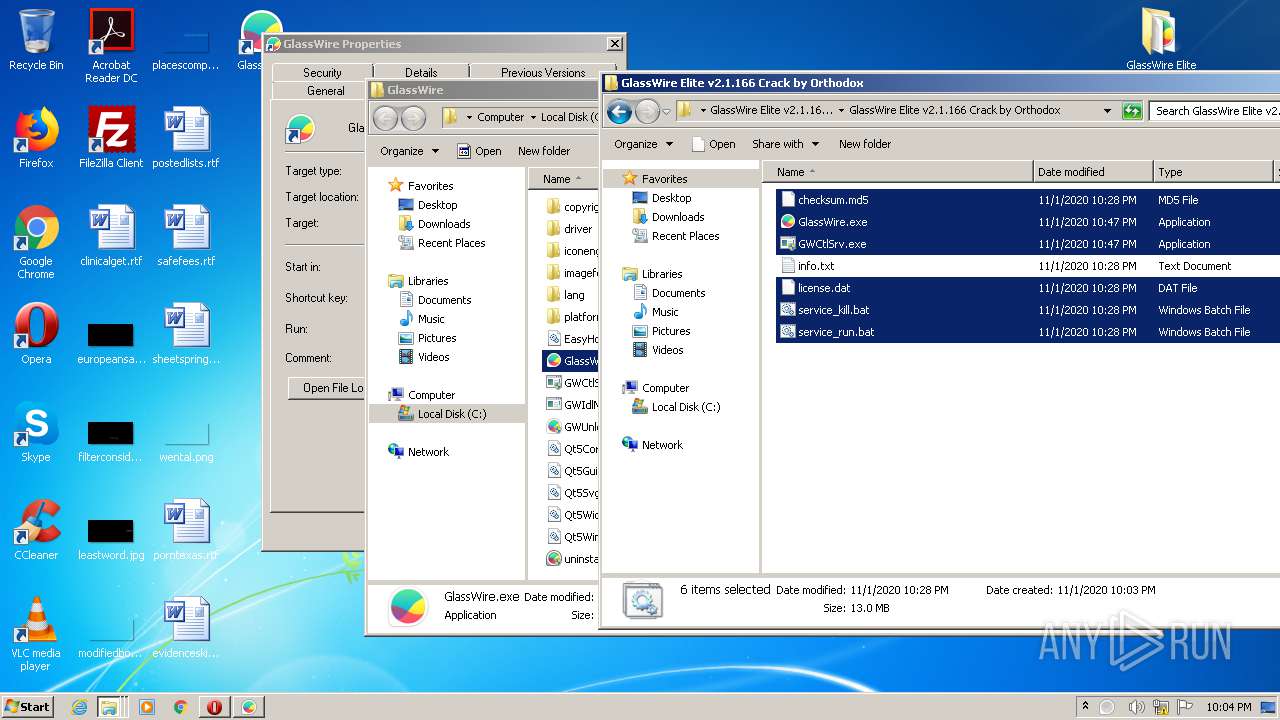The height and width of the screenshot is (720, 1280).
Task: Switch to General tab in GlassWire Properties
Action: pos(325,90)
